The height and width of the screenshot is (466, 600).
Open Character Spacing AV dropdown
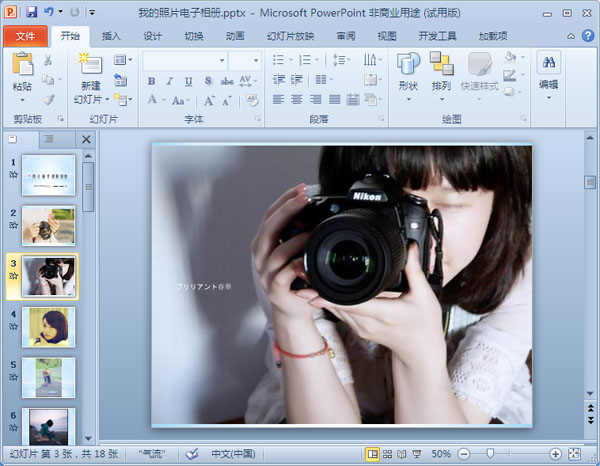pyautogui.click(x=248, y=81)
